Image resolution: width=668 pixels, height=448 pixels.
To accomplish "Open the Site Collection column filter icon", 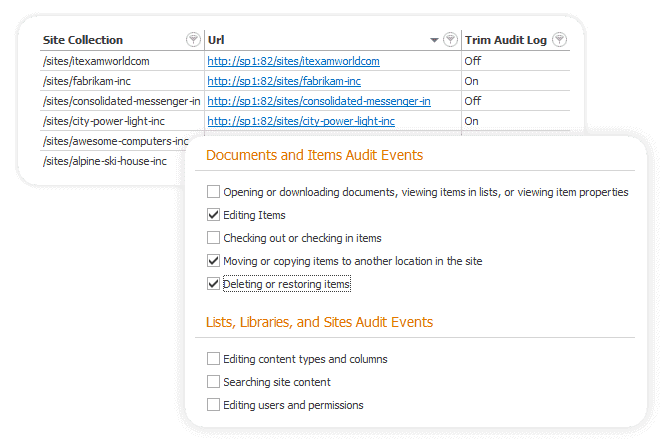I will 192,40.
